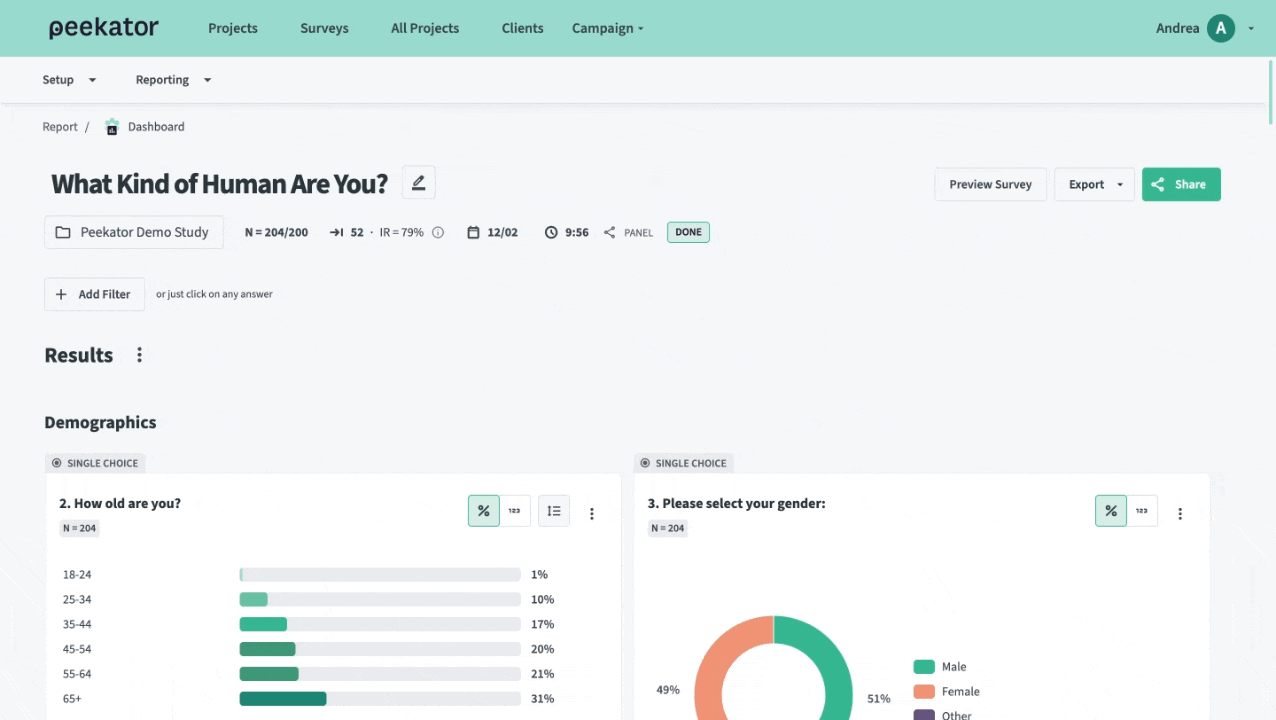The height and width of the screenshot is (720, 1276).
Task: Click the sort list icon on age question
Action: coord(554,511)
